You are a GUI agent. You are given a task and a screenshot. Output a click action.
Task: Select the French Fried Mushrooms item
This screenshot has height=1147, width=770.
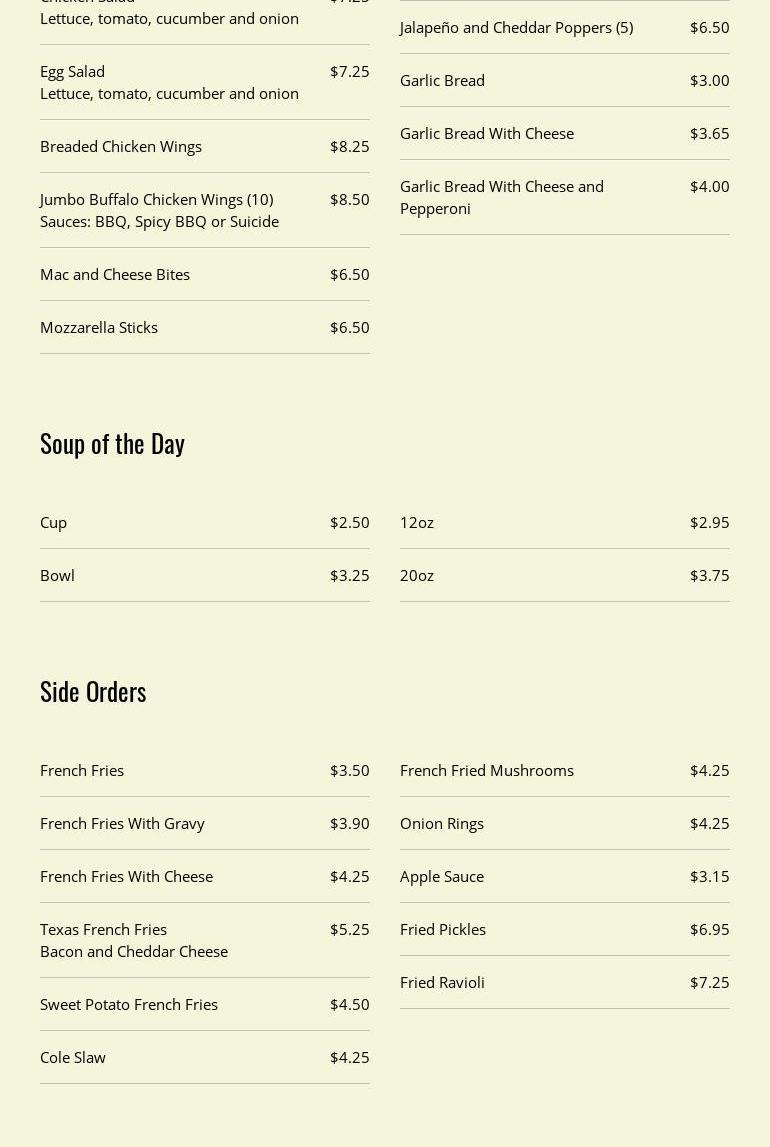click(487, 770)
